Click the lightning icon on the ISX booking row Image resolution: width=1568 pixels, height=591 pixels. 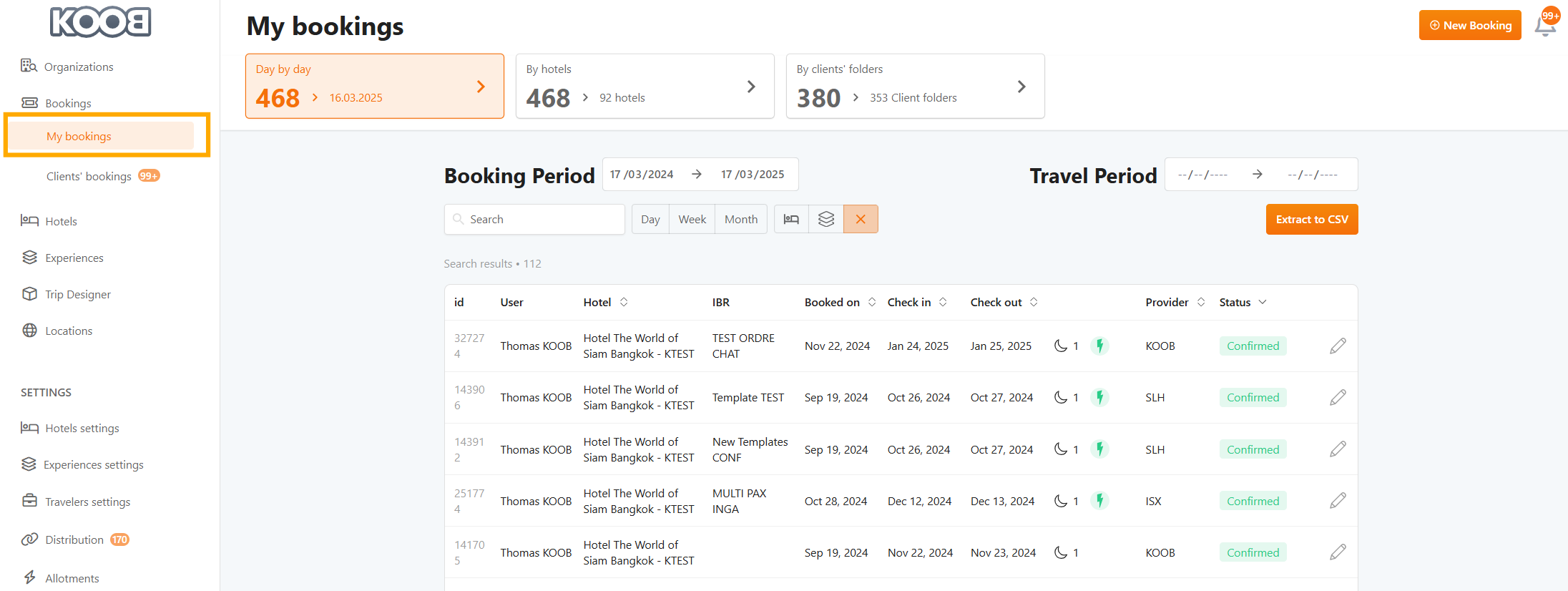1099,501
